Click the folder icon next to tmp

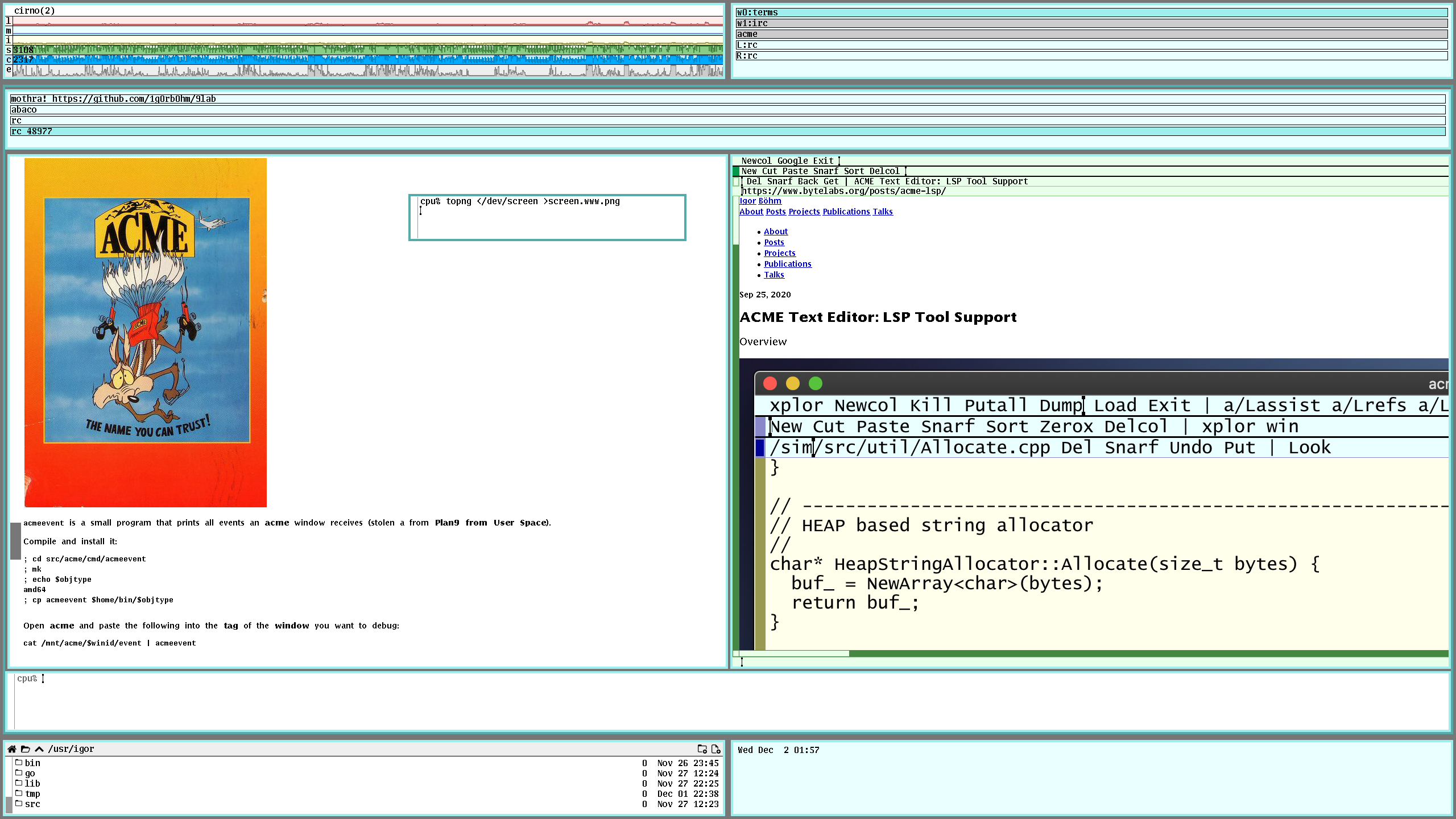19,793
